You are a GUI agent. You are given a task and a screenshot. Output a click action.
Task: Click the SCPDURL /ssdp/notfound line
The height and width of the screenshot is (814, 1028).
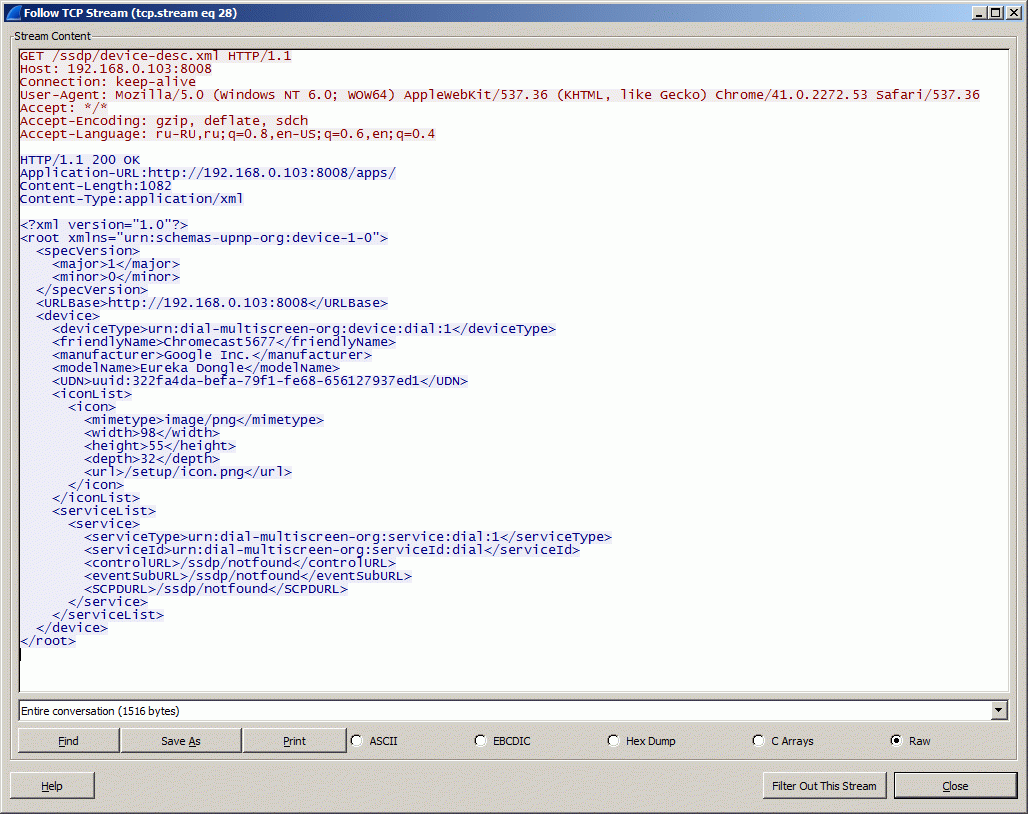tap(216, 589)
